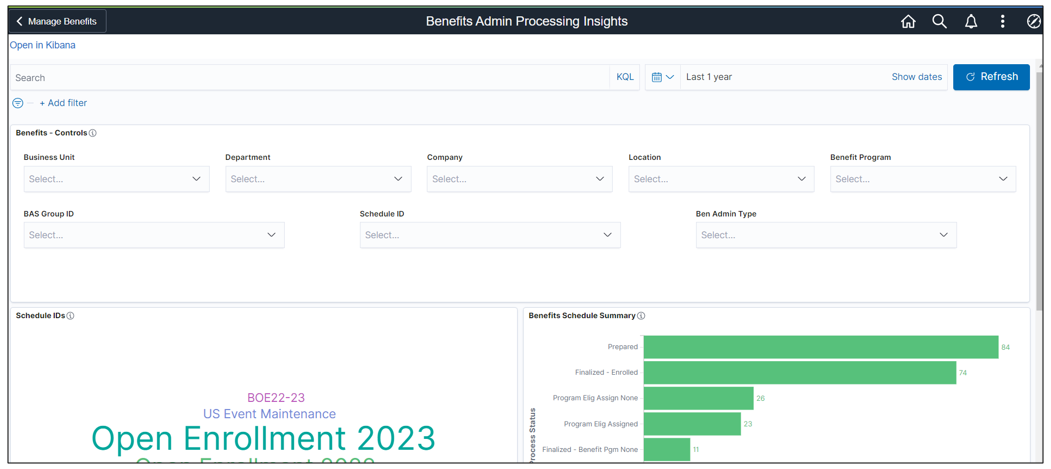Open the Department select list
This screenshot has height=469, width=1051.
point(318,179)
